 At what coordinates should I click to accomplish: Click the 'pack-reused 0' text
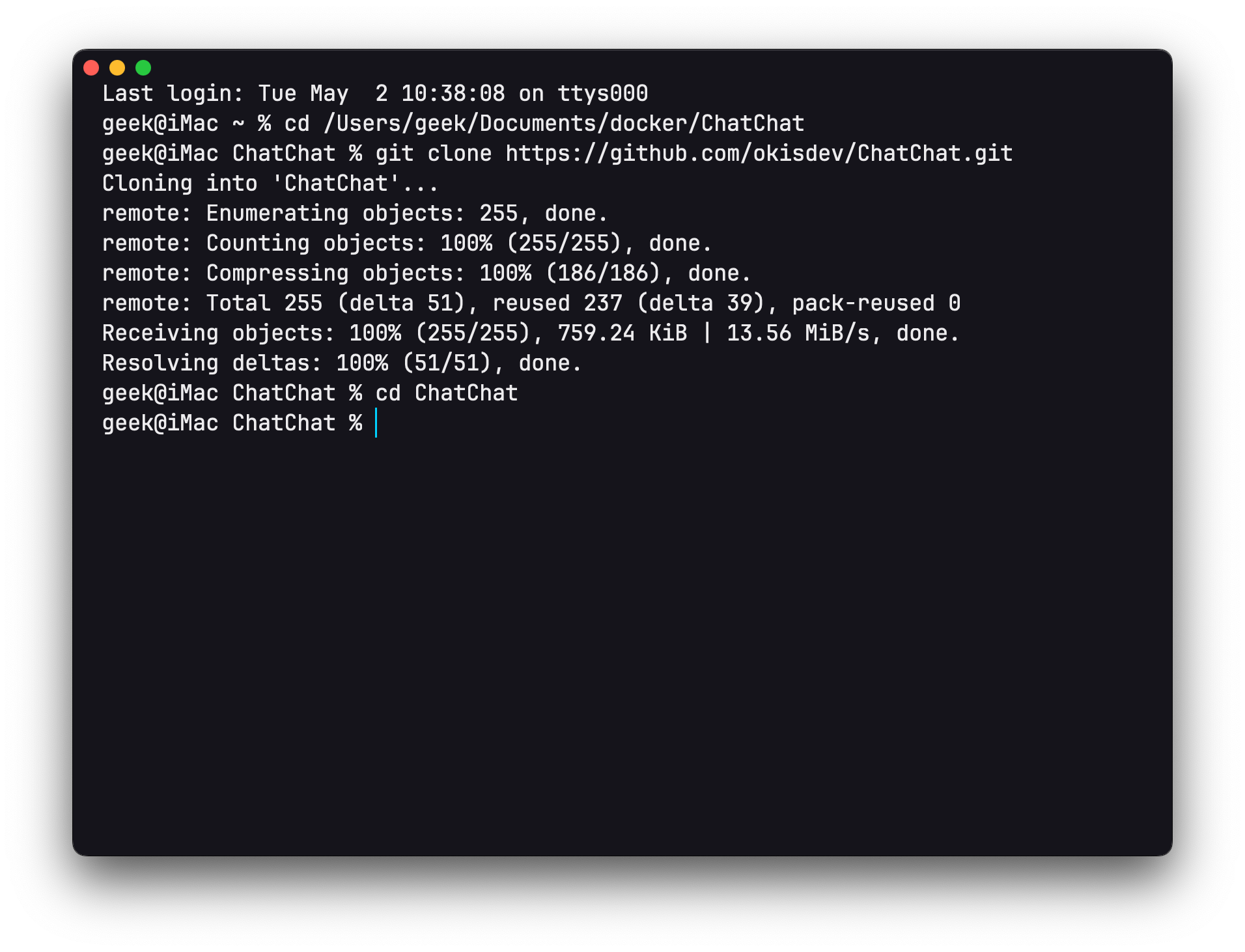coord(876,303)
